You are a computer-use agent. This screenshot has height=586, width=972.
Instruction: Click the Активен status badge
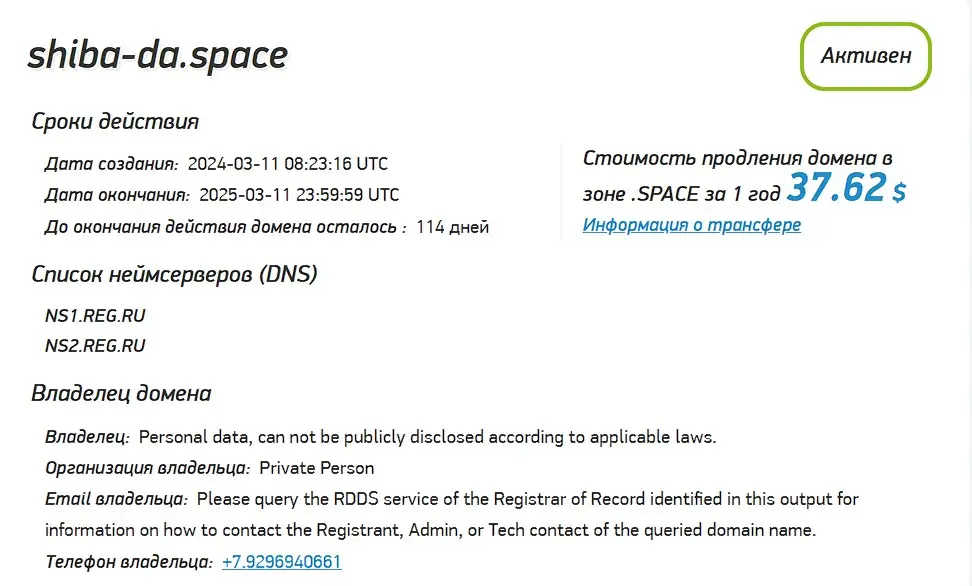pos(864,56)
